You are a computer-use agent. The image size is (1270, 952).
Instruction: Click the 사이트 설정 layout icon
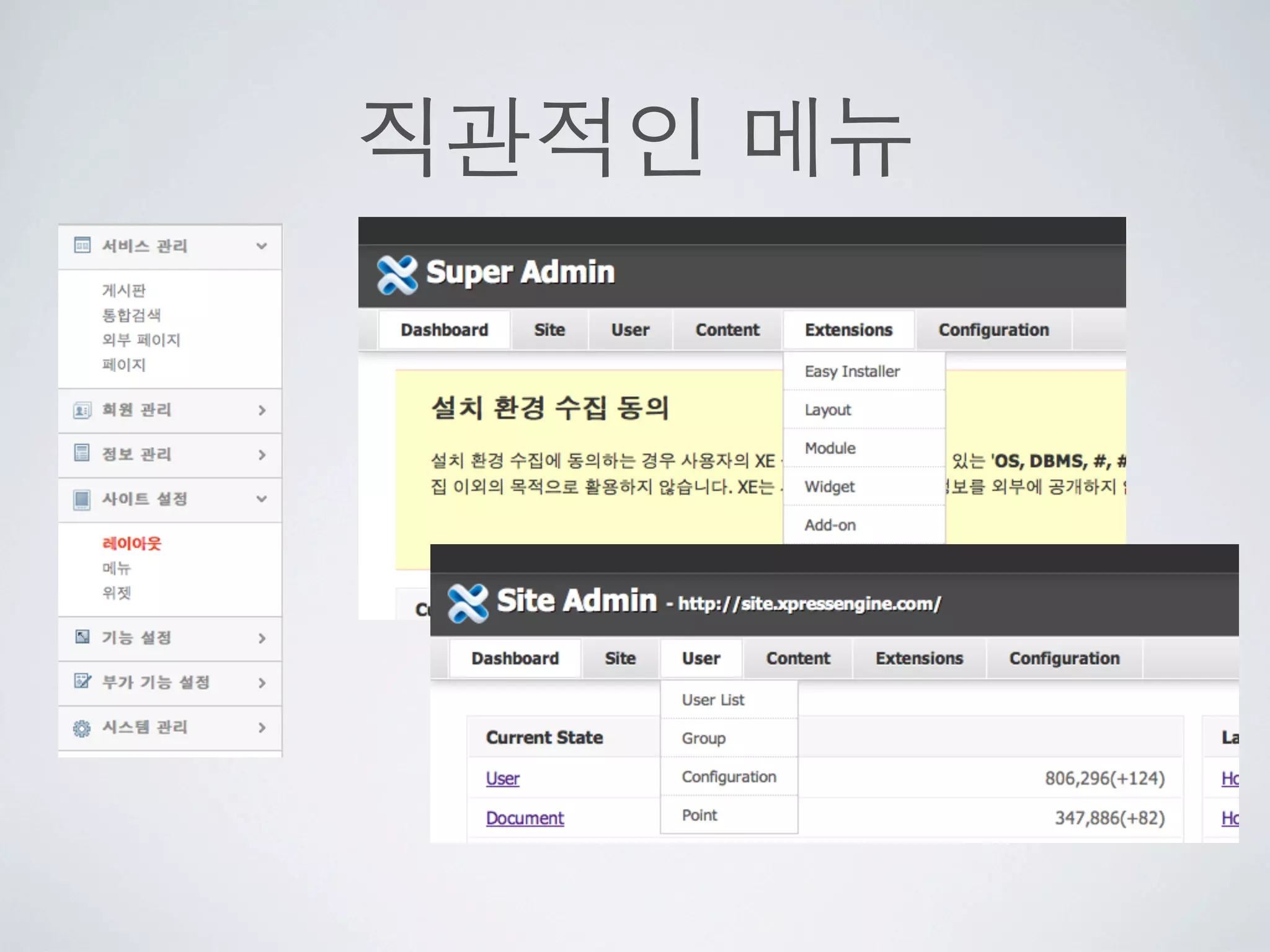pos(82,500)
